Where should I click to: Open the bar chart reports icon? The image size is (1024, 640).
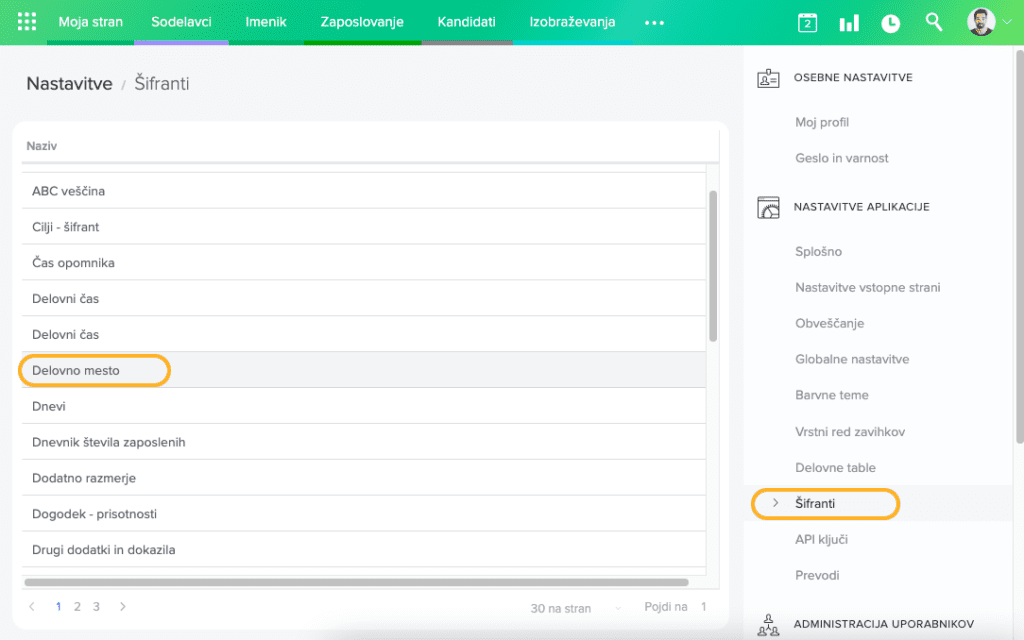pos(849,23)
